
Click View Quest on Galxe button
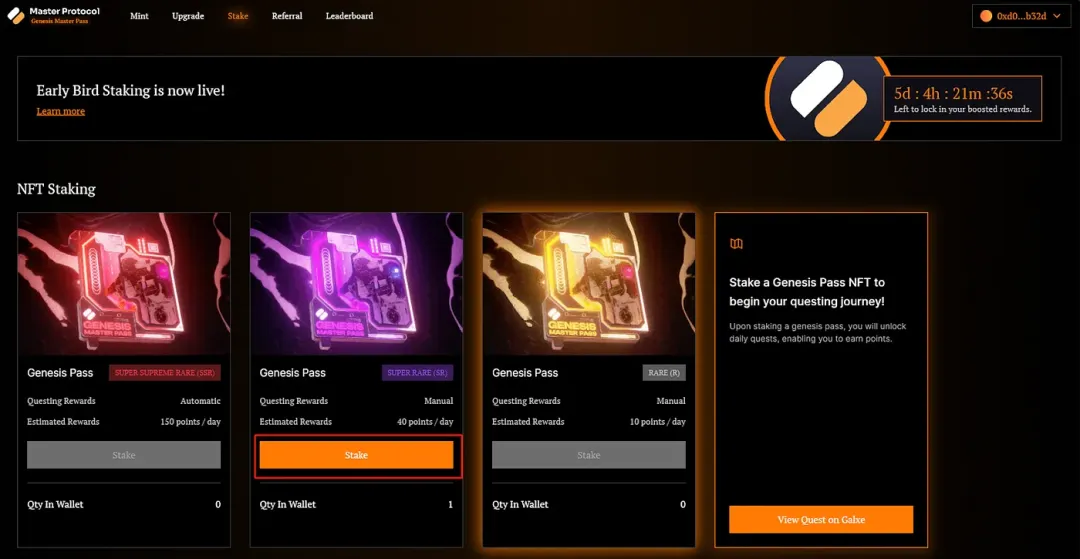tap(821, 520)
